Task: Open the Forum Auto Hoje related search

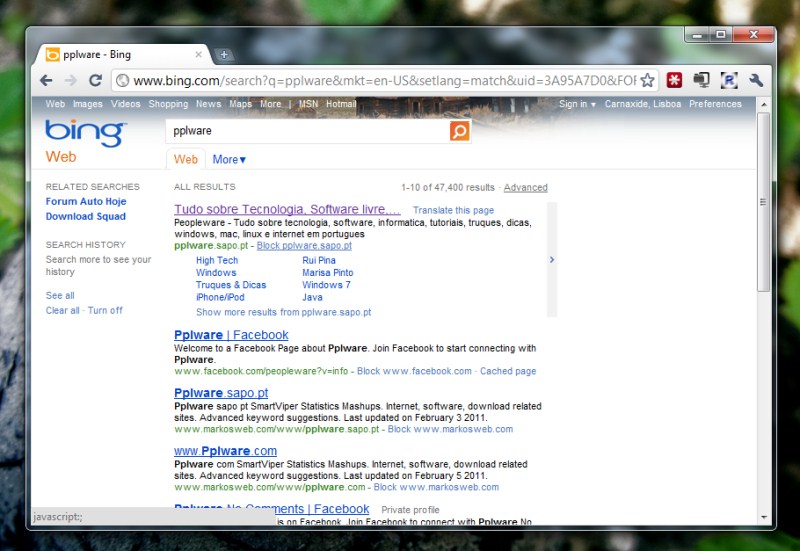Action: point(86,202)
